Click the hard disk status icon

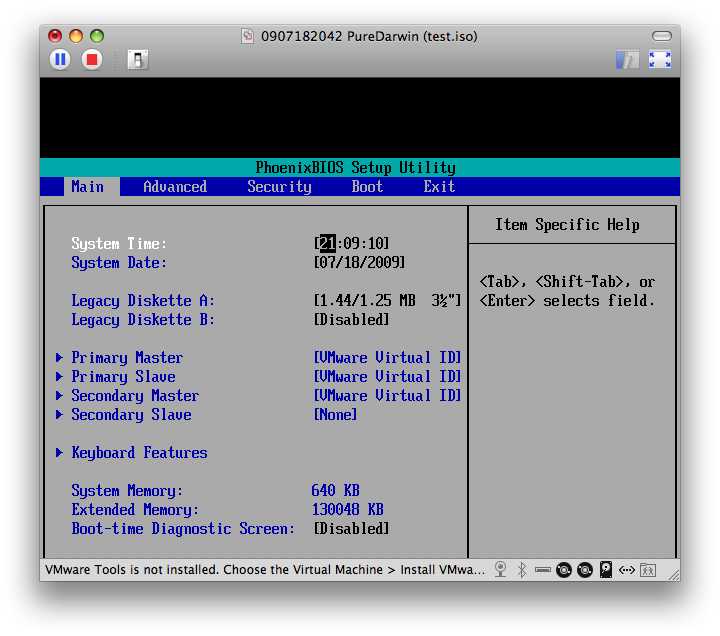tap(606, 570)
